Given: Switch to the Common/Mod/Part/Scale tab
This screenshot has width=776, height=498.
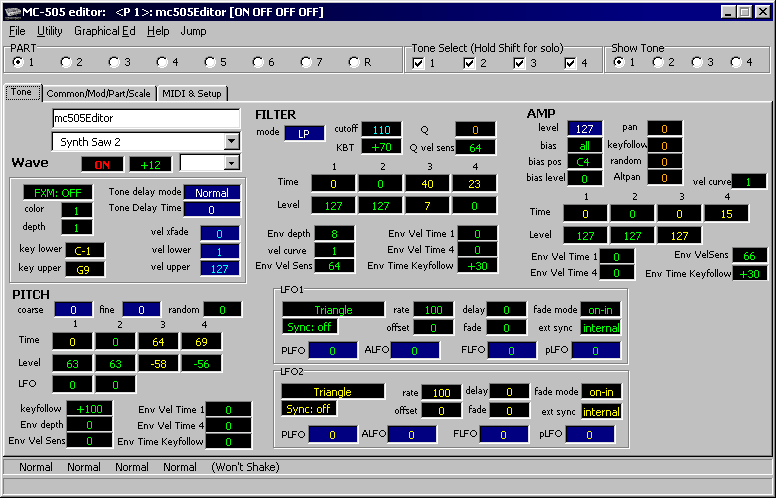Looking at the screenshot, I should (x=98, y=94).
